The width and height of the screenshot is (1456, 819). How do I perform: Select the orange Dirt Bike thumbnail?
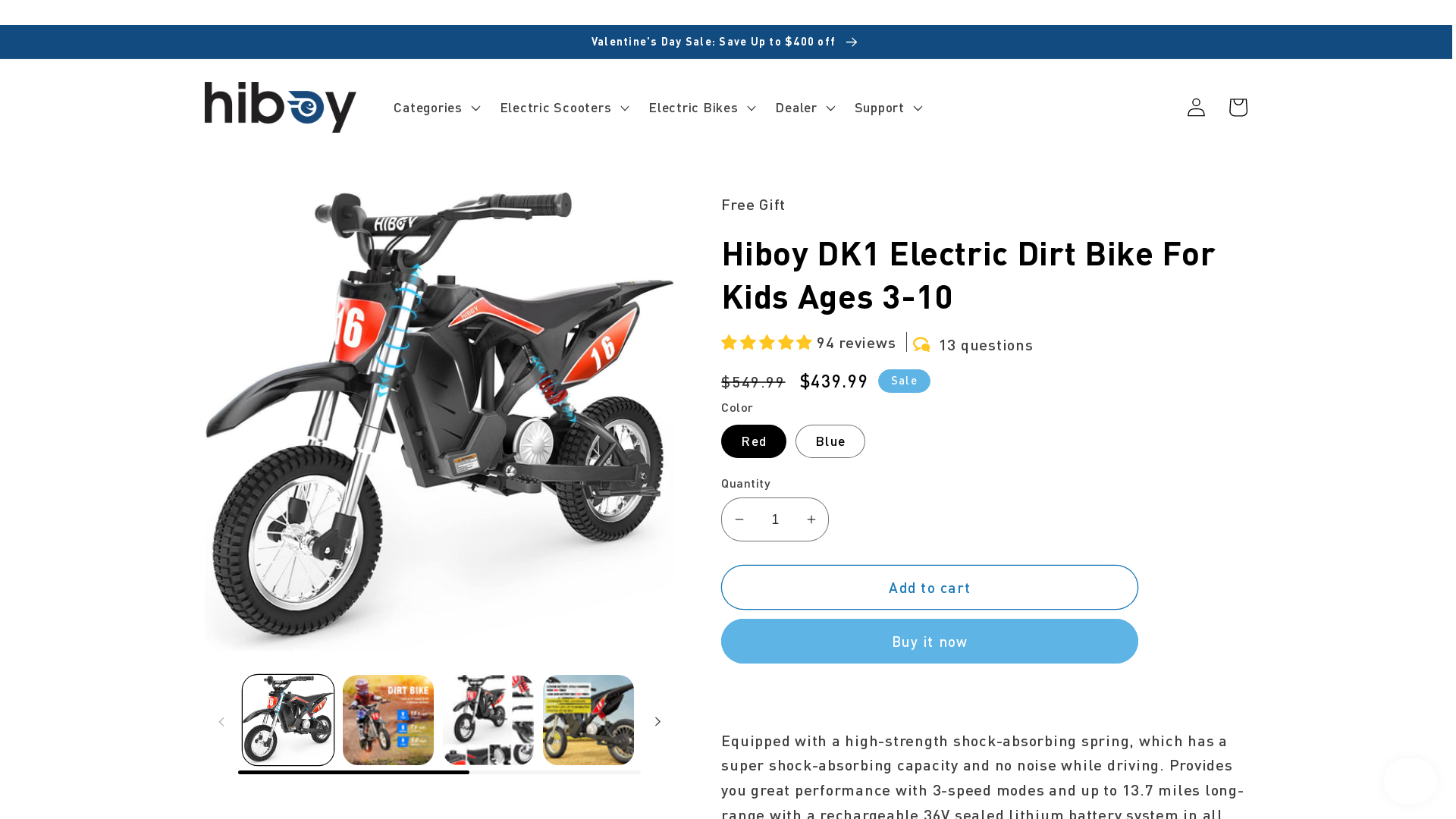point(388,720)
